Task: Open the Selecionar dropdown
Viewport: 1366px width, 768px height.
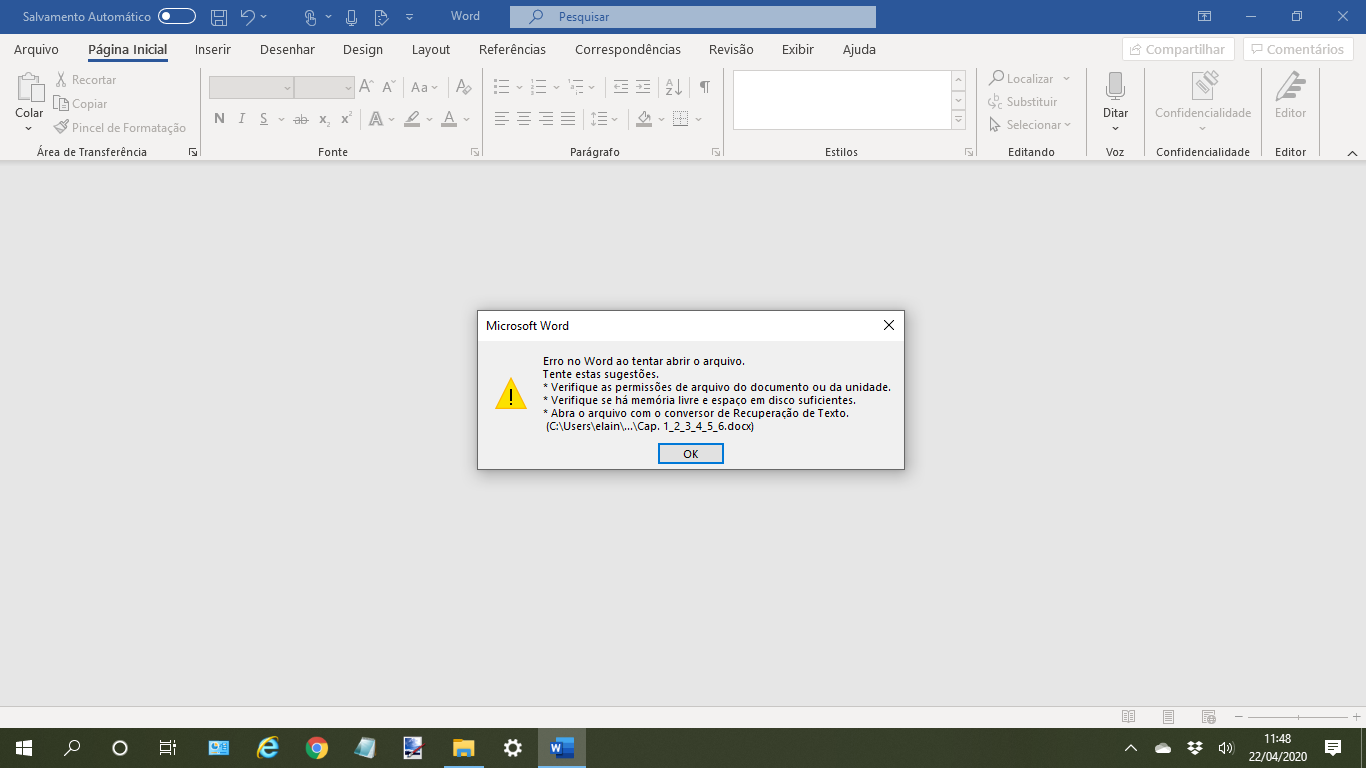Action: (x=1030, y=125)
